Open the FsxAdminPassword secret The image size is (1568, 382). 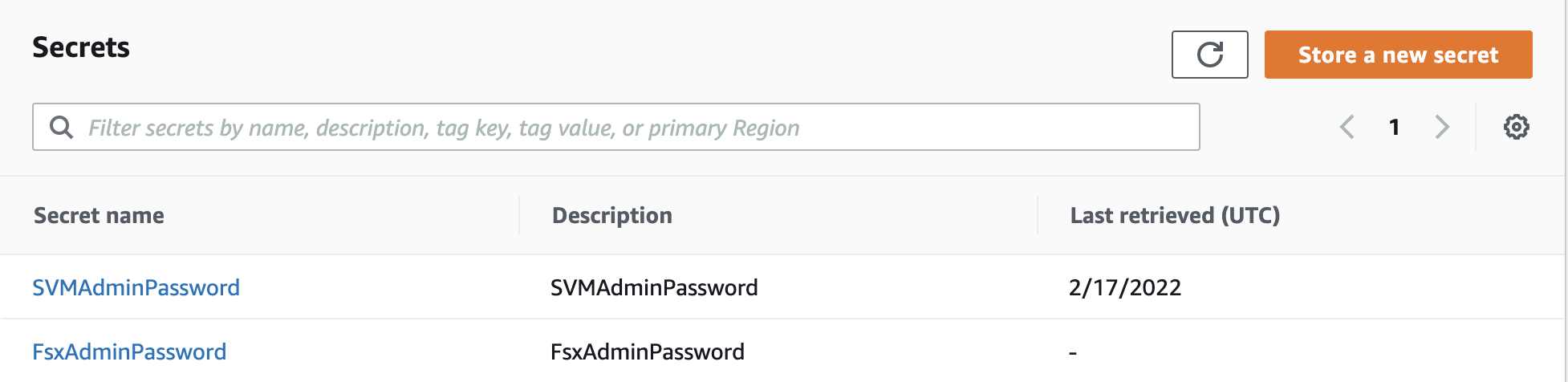coord(129,352)
